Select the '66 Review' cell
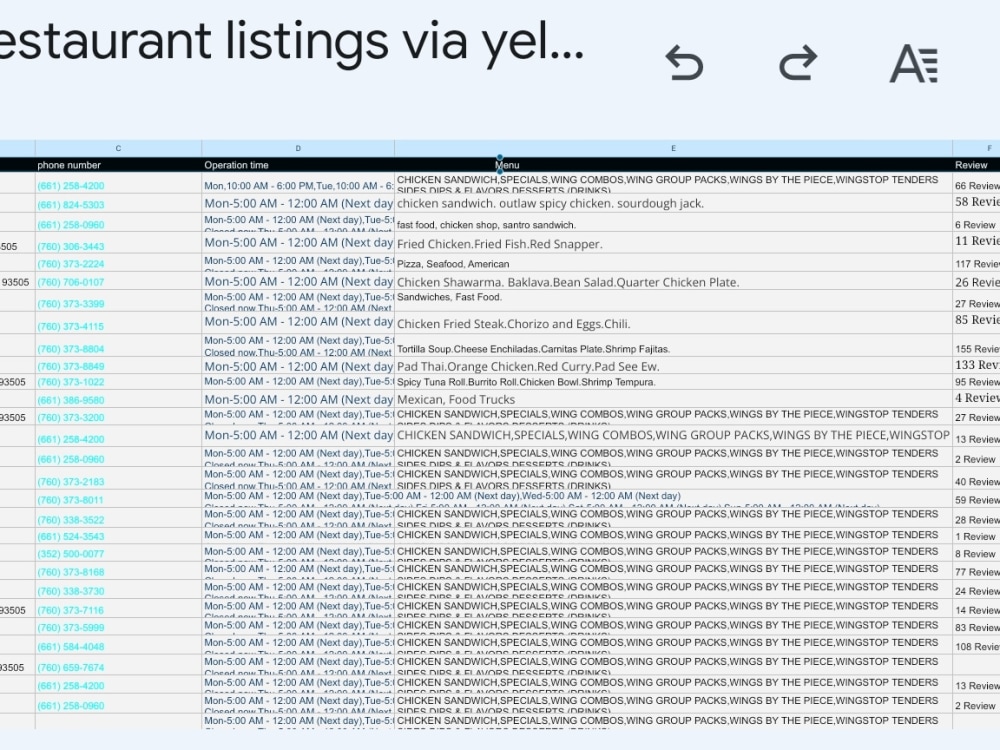 (x=976, y=184)
